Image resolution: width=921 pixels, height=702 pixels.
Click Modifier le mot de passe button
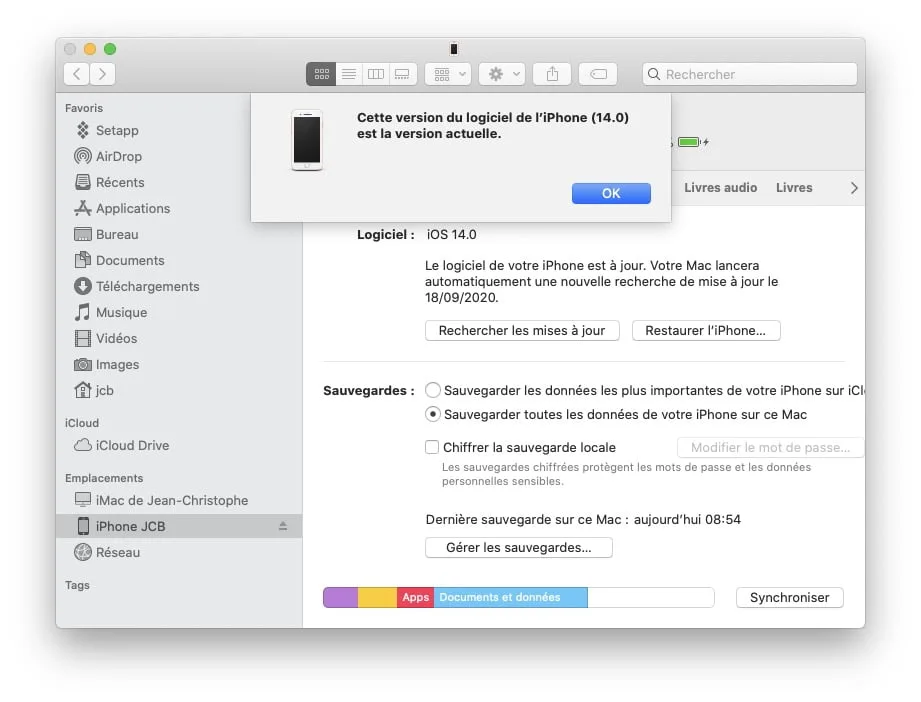point(770,448)
